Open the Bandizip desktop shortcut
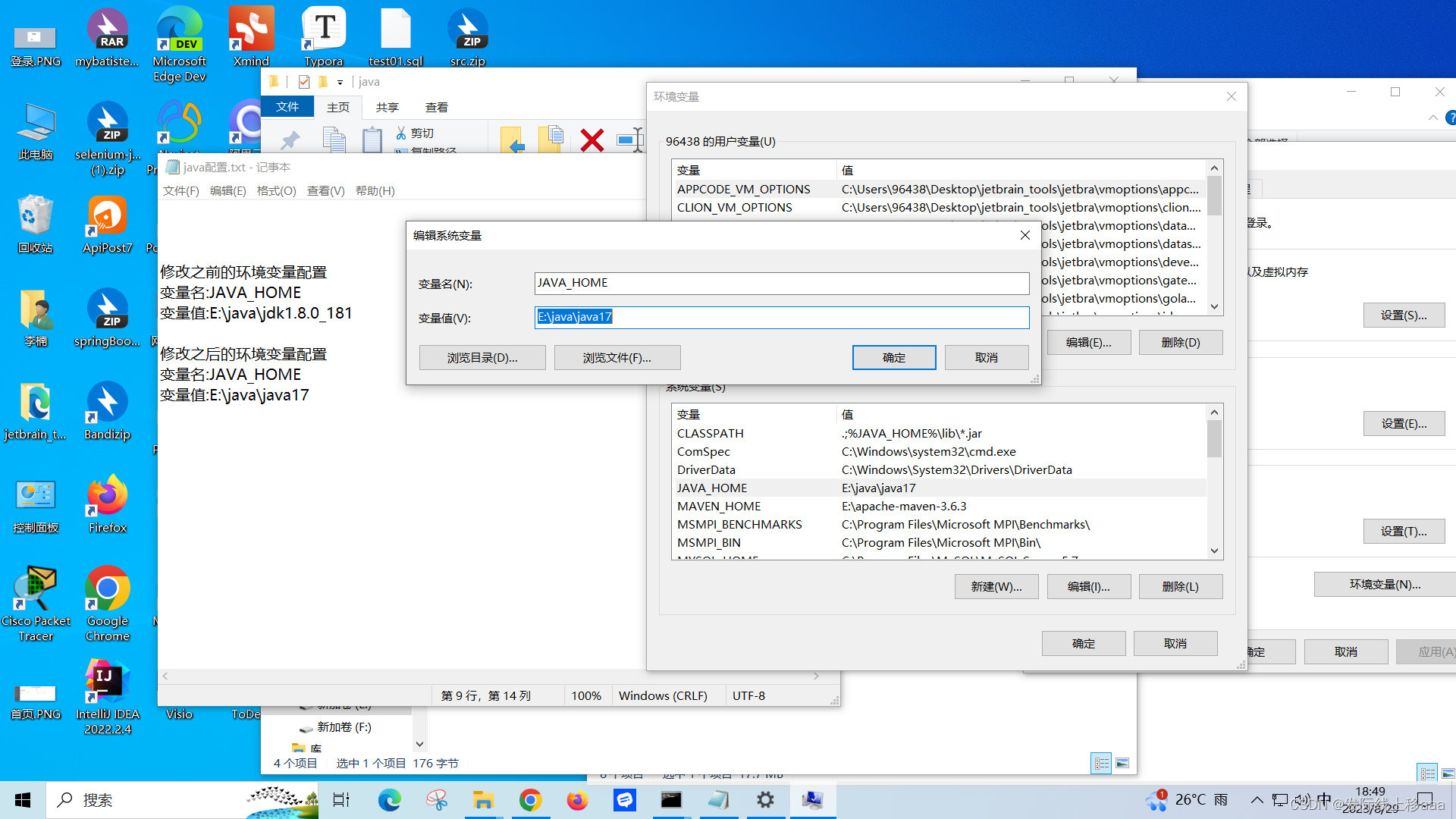Screen dimensions: 1456x819 tap(108, 410)
